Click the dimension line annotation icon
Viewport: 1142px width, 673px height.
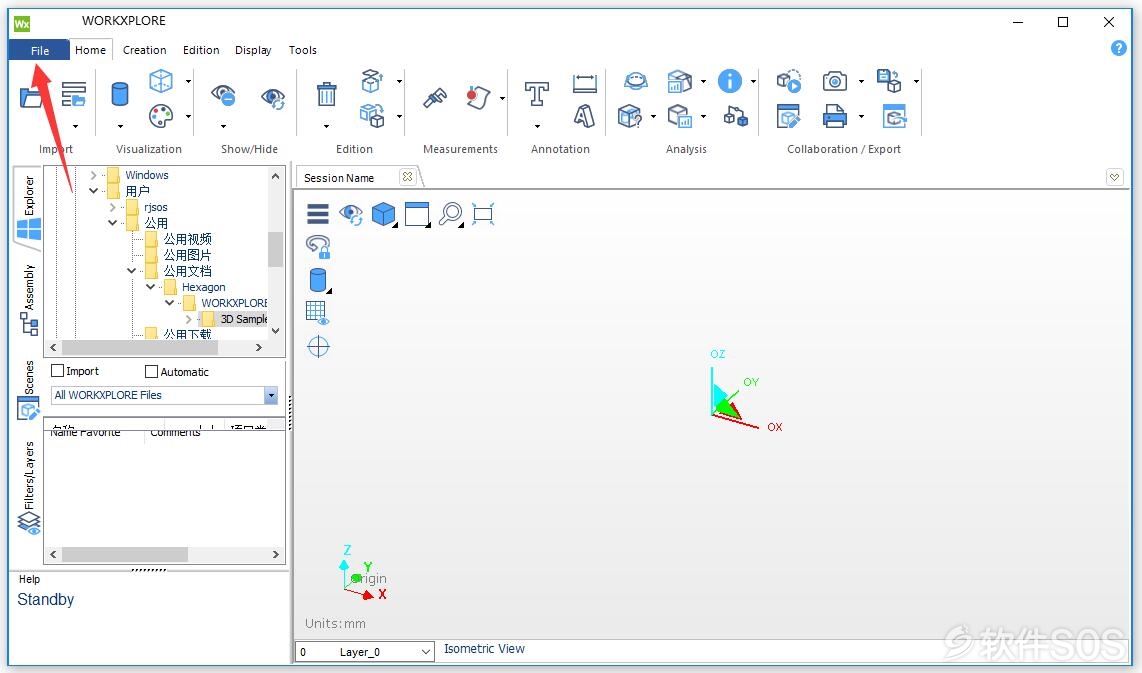[x=584, y=83]
